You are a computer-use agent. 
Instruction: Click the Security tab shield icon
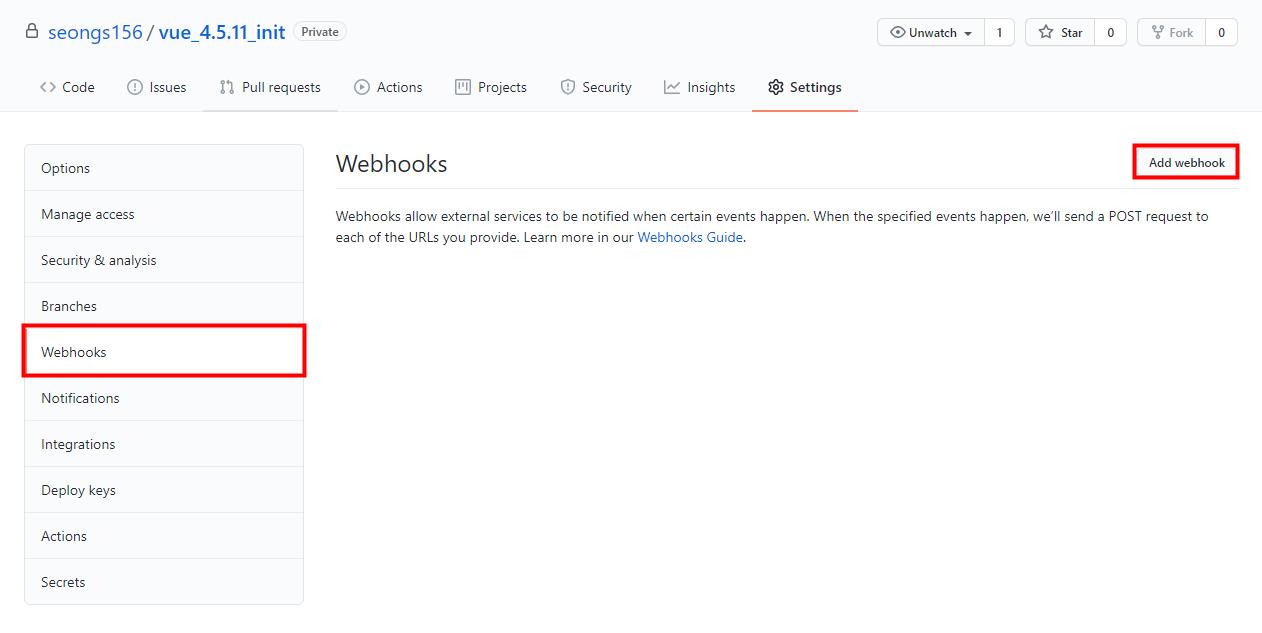click(568, 87)
